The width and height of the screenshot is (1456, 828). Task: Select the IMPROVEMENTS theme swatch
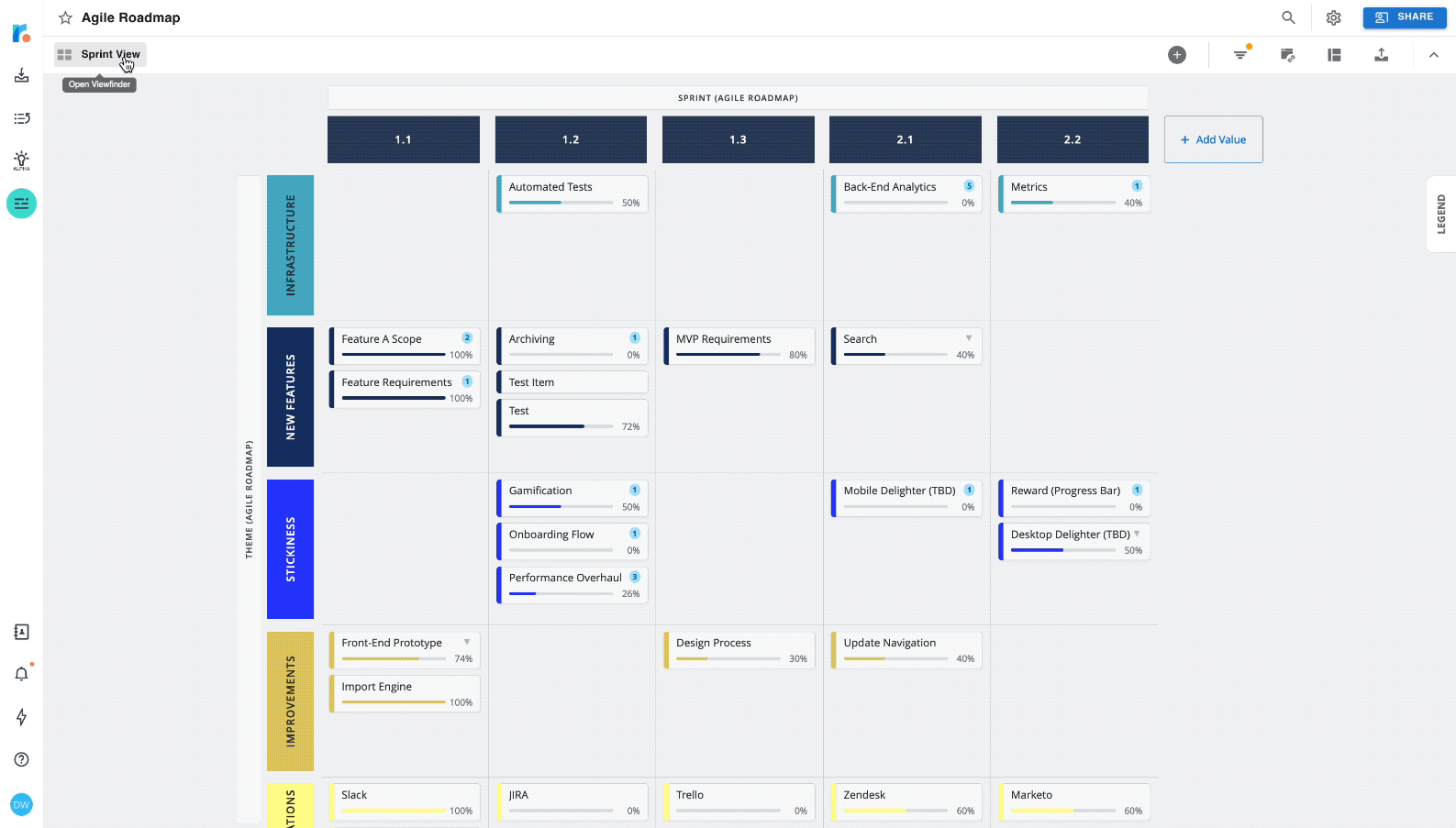(x=290, y=701)
